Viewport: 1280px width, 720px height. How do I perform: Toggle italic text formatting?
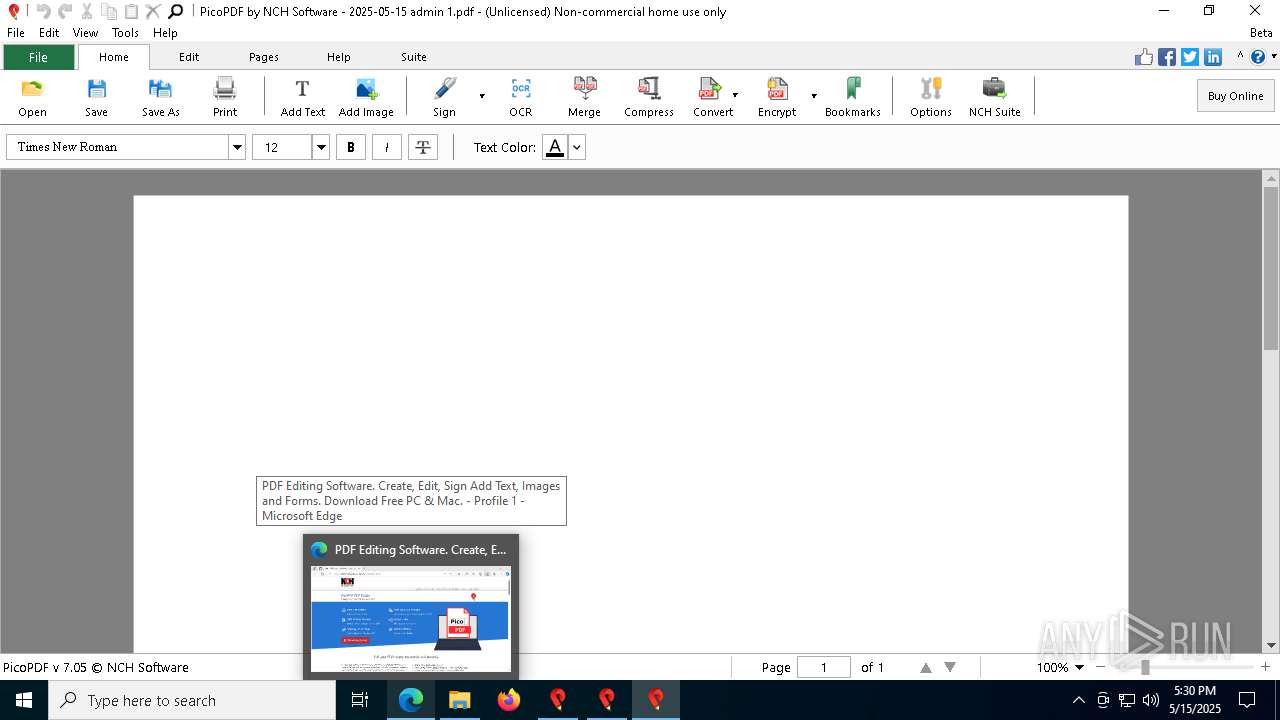click(x=387, y=147)
